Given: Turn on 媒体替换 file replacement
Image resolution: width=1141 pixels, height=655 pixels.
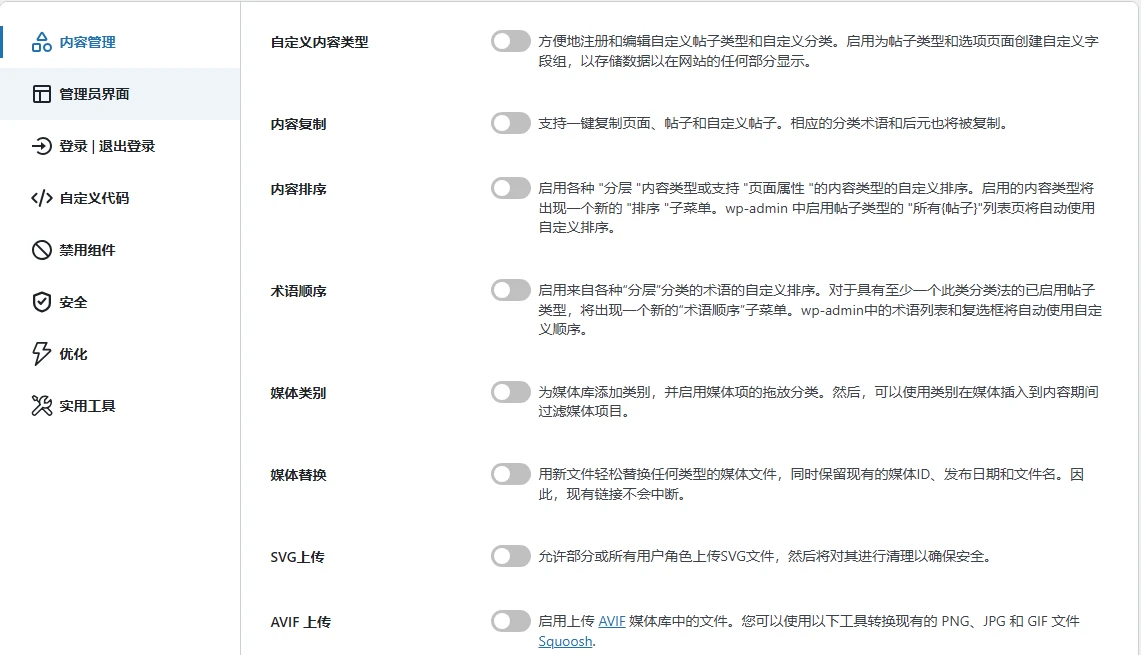Looking at the screenshot, I should [510, 475].
